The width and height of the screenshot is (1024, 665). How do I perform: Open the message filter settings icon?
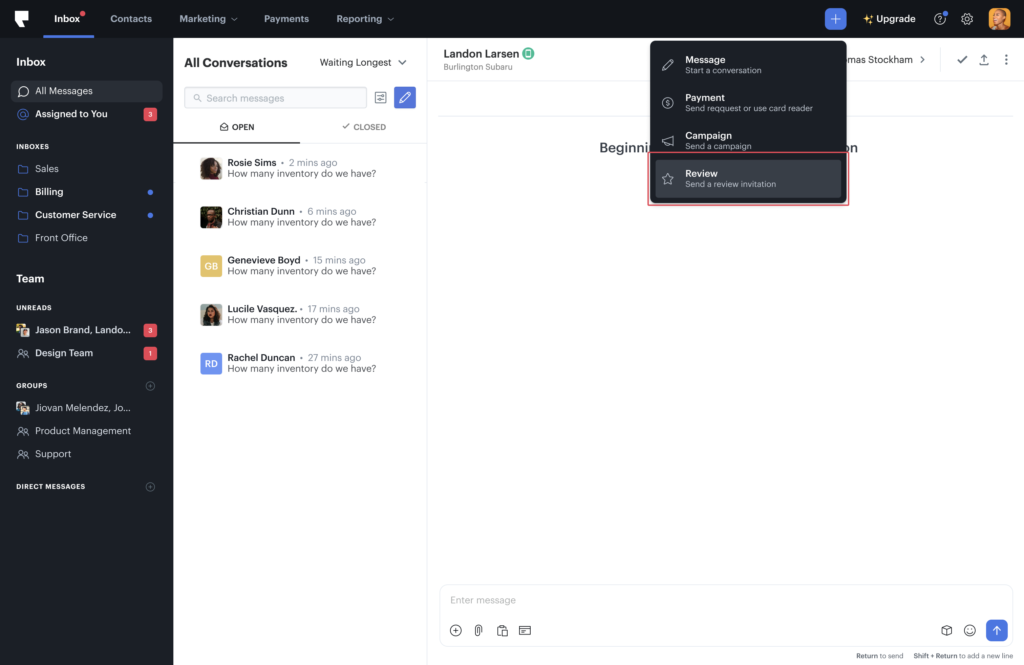pyautogui.click(x=380, y=98)
